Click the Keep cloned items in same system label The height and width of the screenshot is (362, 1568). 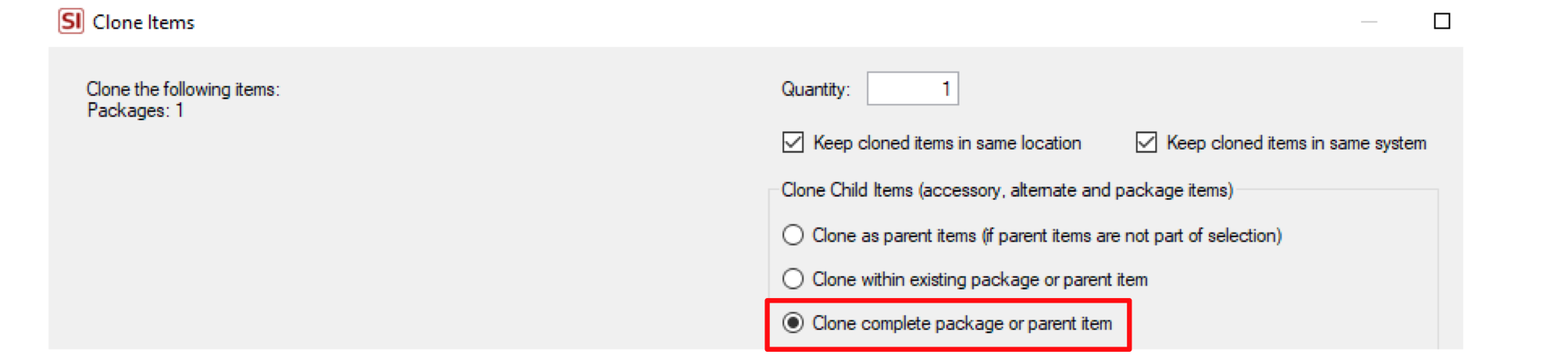tap(1296, 144)
